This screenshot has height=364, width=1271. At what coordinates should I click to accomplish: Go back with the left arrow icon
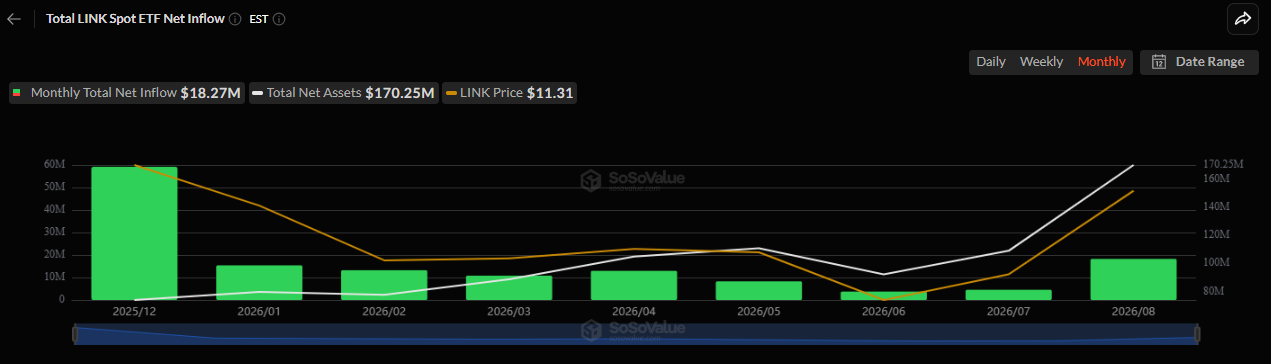(13, 19)
